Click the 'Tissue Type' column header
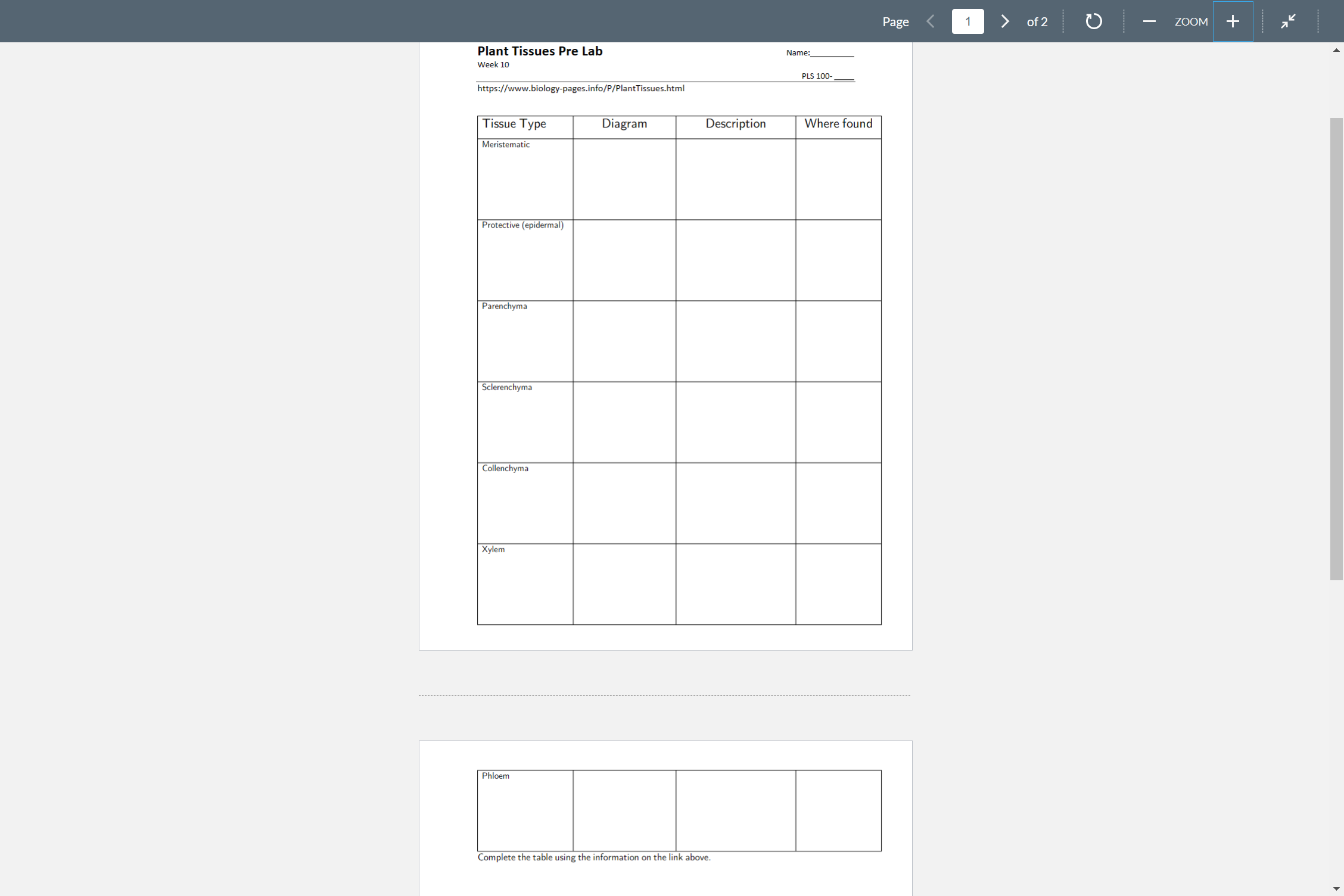Screen dimensions: 1344x896 [x=514, y=124]
